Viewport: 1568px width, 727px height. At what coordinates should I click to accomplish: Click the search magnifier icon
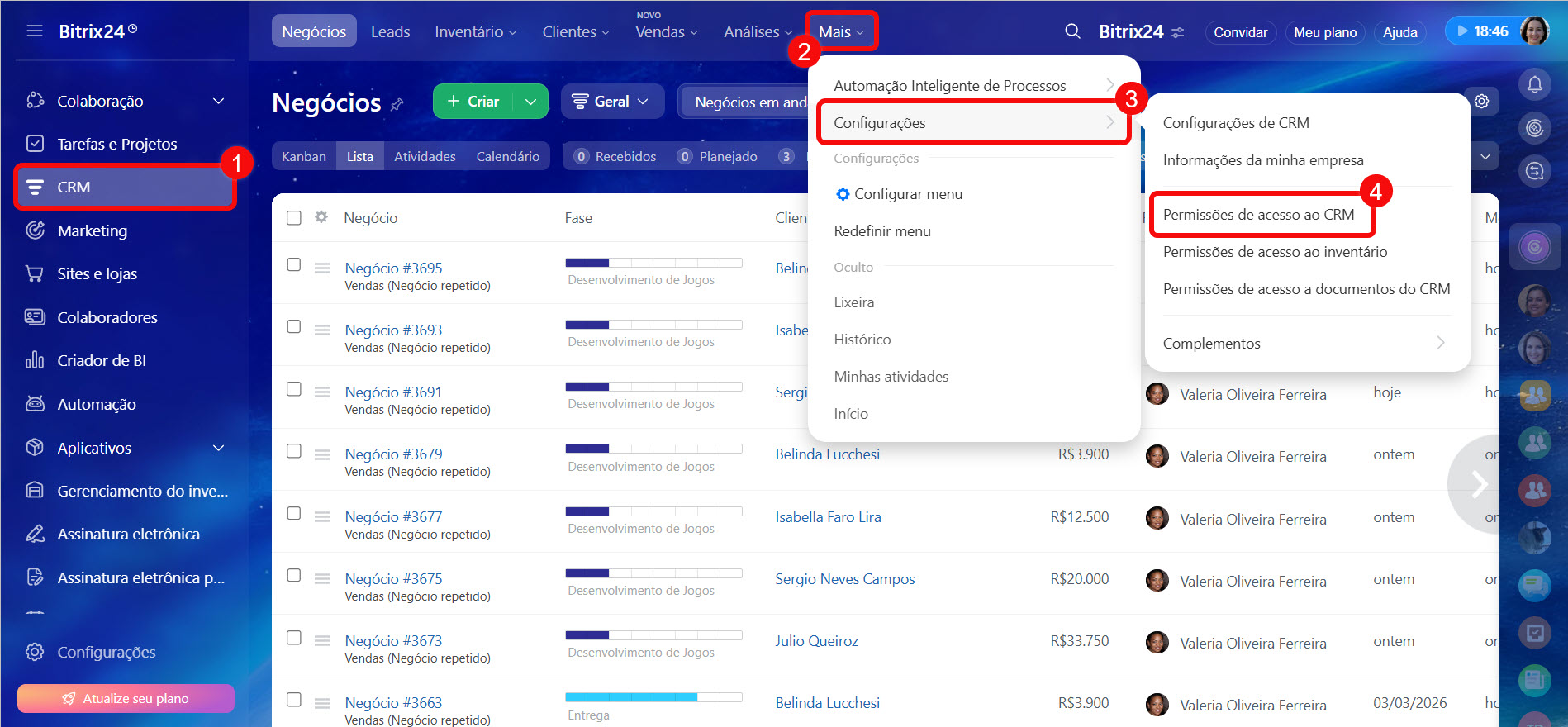1072,31
